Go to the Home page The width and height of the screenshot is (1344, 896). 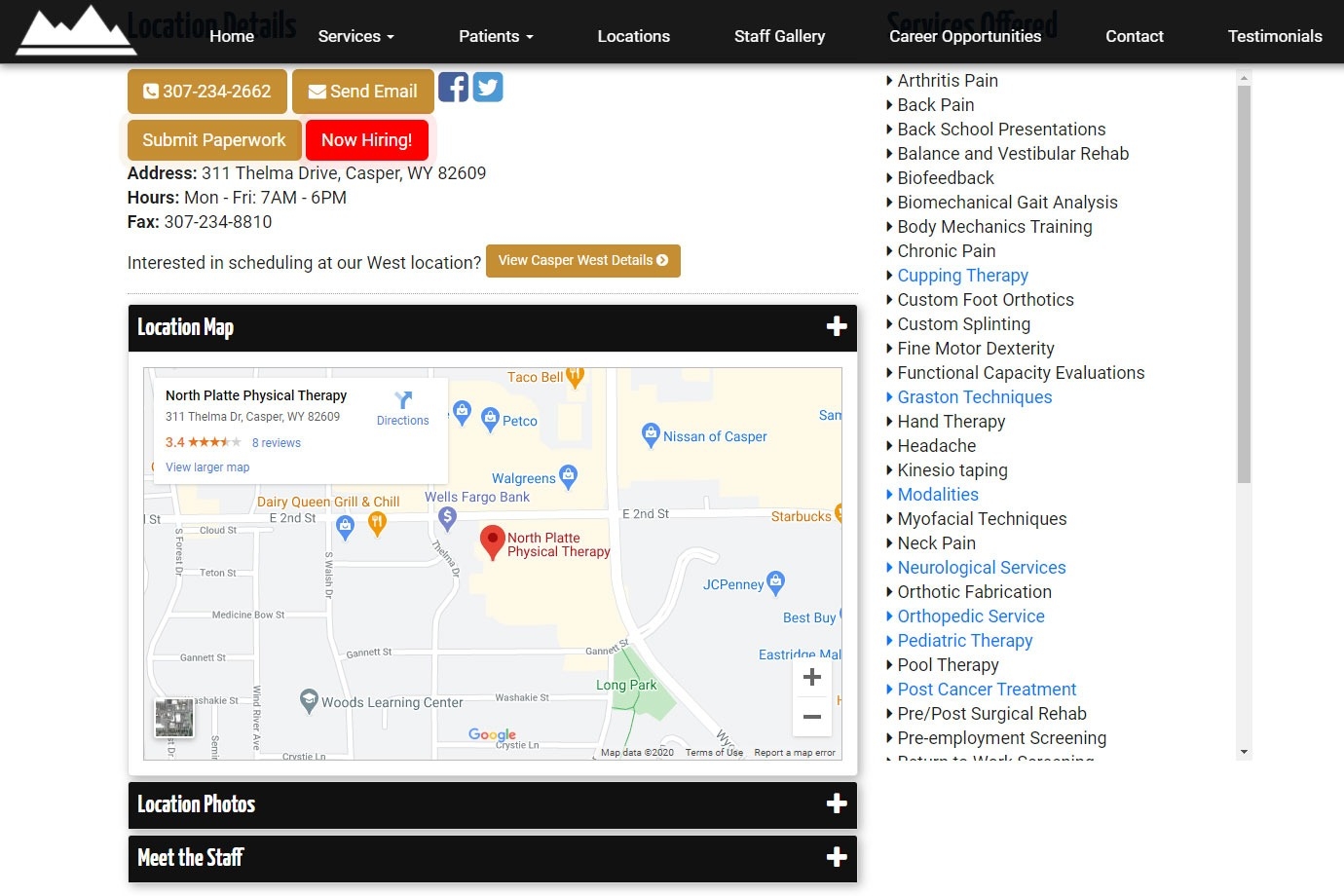click(232, 36)
